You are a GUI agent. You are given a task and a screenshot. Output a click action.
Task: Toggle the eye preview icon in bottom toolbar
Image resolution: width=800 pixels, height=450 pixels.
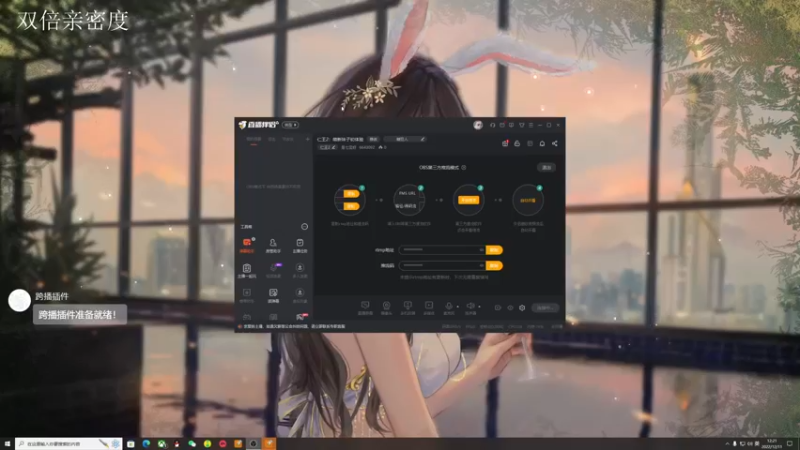pyautogui.click(x=510, y=308)
